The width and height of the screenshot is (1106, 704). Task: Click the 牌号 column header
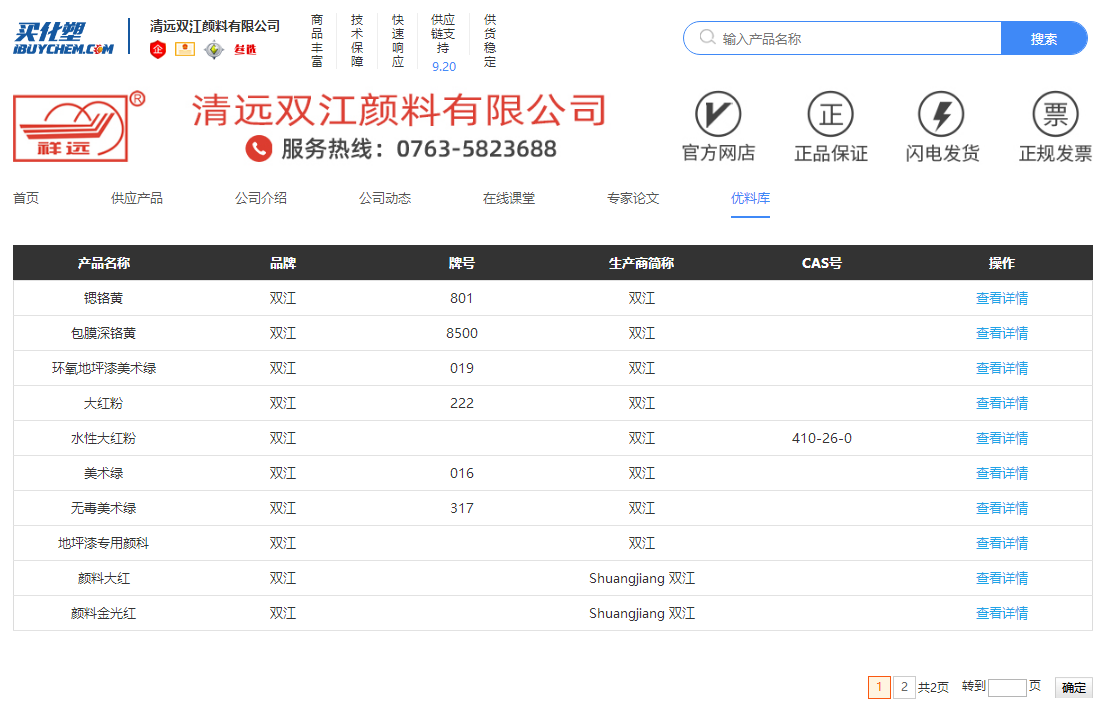(462, 263)
